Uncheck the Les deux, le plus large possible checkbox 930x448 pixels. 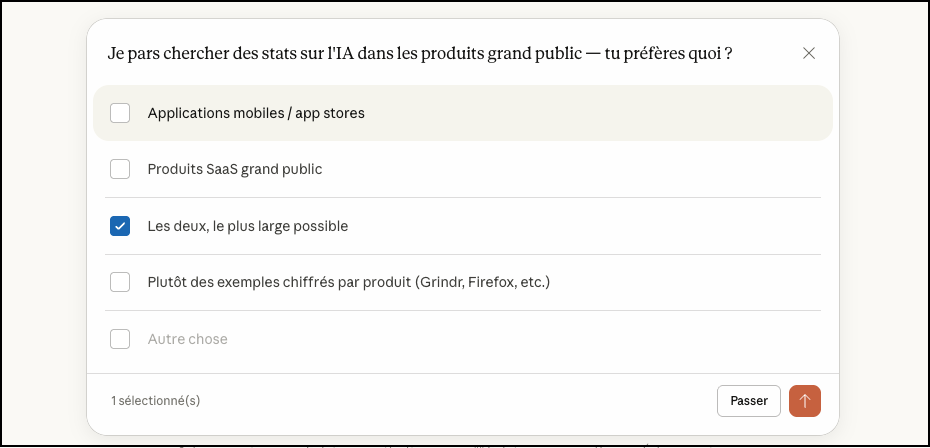point(120,226)
